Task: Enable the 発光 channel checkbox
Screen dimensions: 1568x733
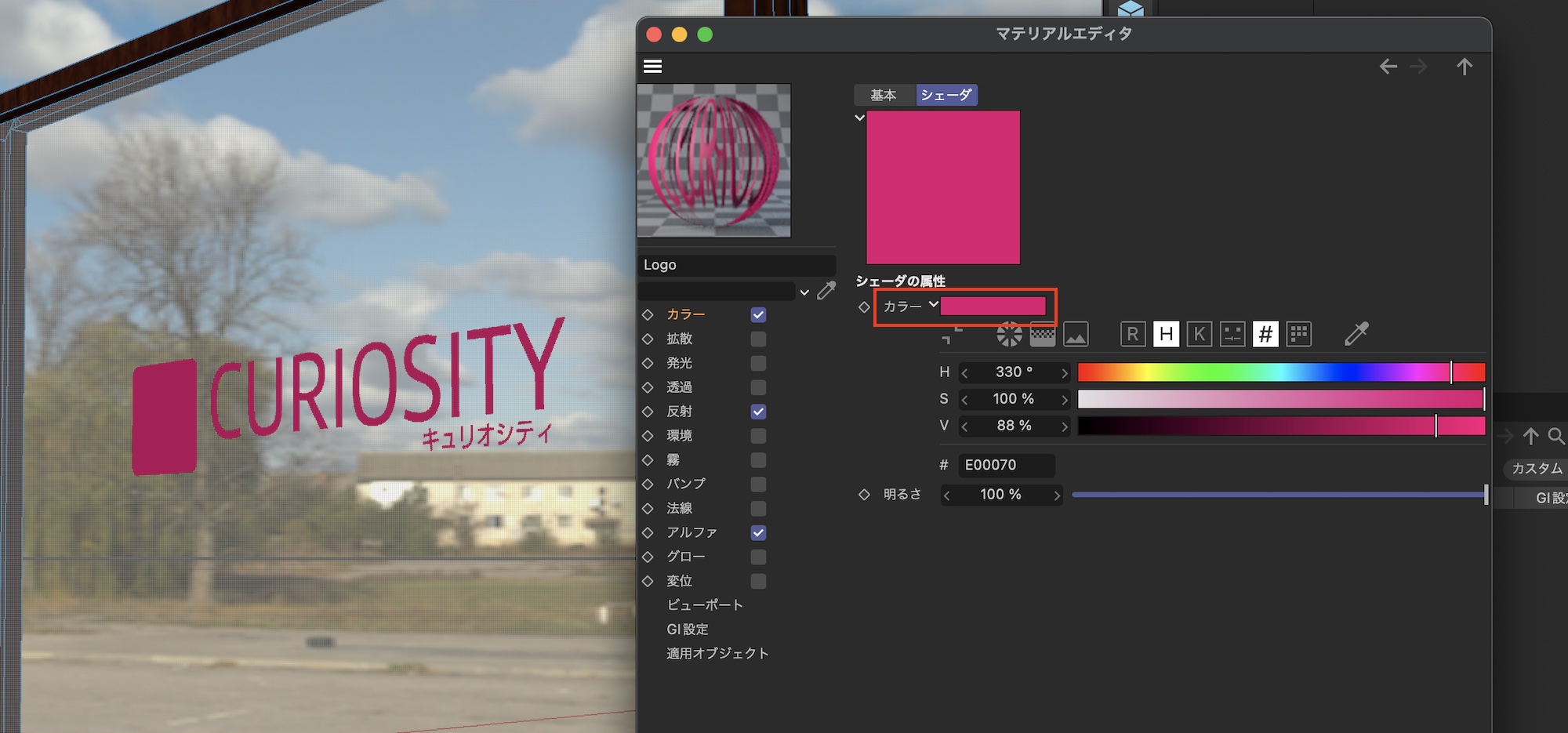Action: pyautogui.click(x=758, y=363)
